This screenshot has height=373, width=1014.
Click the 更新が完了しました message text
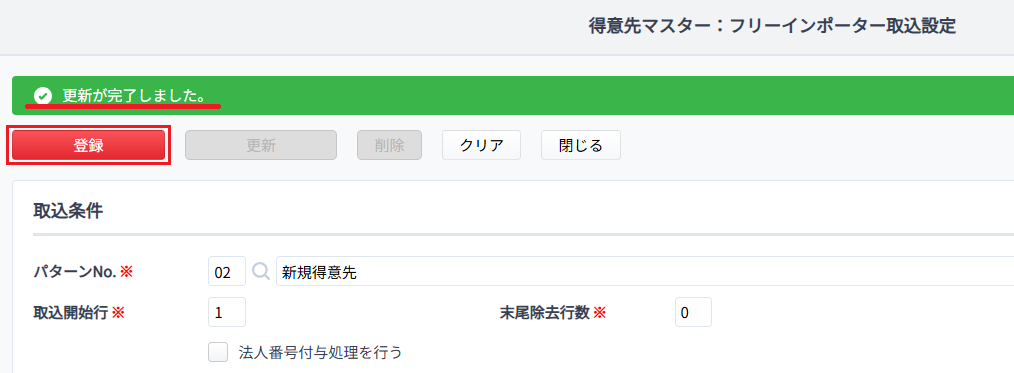pos(134,96)
